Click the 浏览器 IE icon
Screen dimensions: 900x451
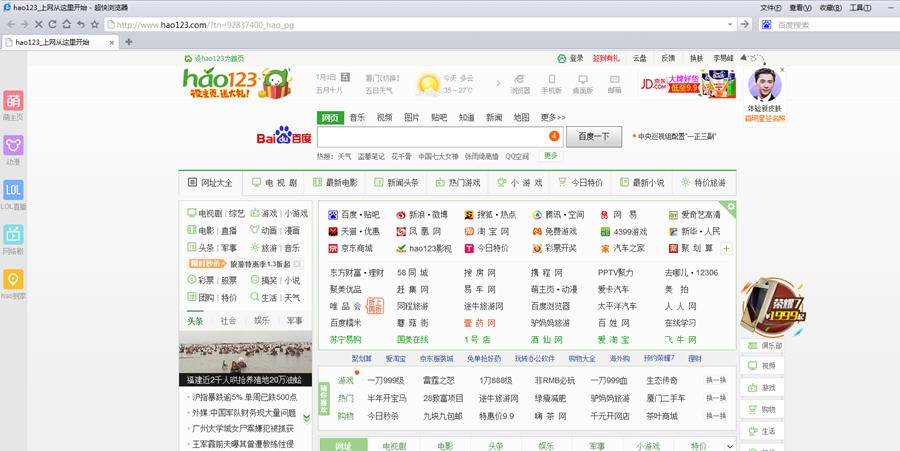tap(519, 79)
